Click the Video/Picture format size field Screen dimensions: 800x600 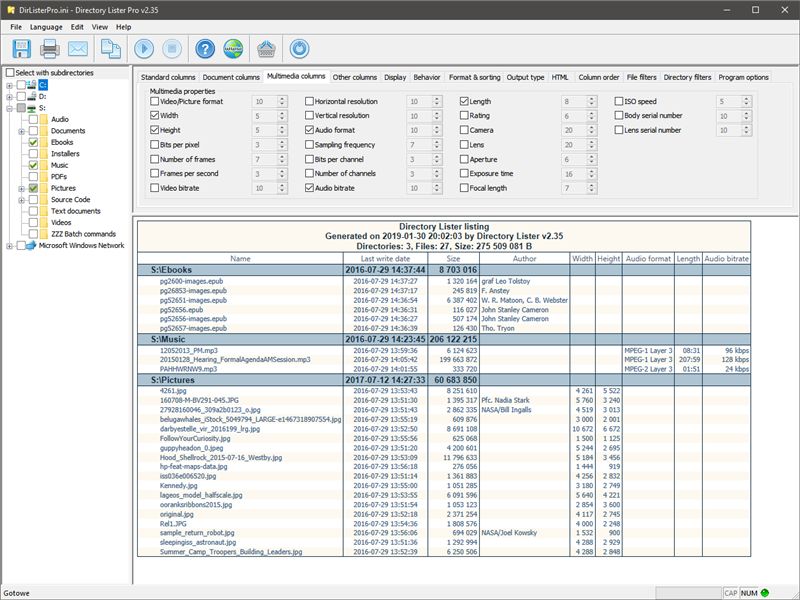click(x=265, y=102)
